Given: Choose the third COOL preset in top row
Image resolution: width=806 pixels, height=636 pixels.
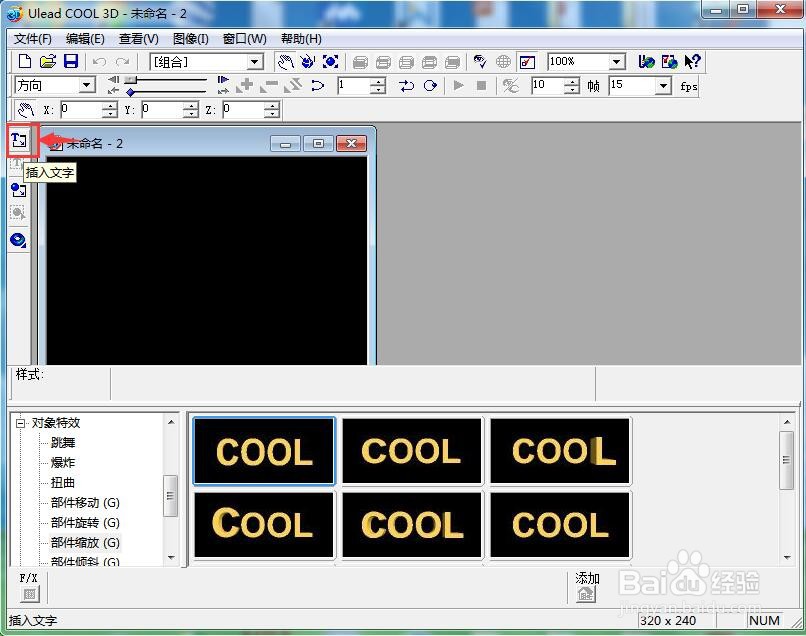Looking at the screenshot, I should coord(560,451).
